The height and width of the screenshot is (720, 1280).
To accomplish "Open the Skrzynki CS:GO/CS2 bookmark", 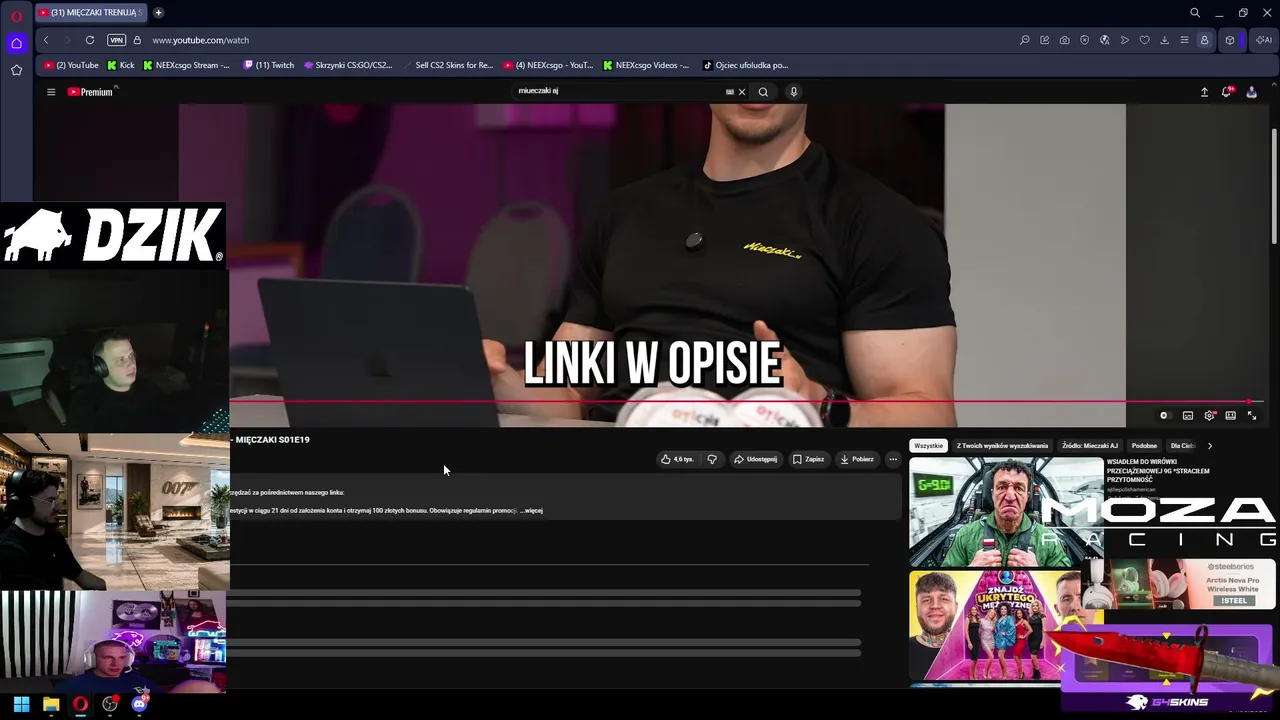I will (x=348, y=65).
